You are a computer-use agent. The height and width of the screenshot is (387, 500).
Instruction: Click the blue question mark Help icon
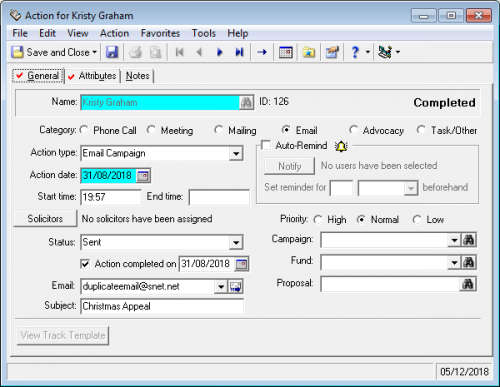(x=355, y=52)
